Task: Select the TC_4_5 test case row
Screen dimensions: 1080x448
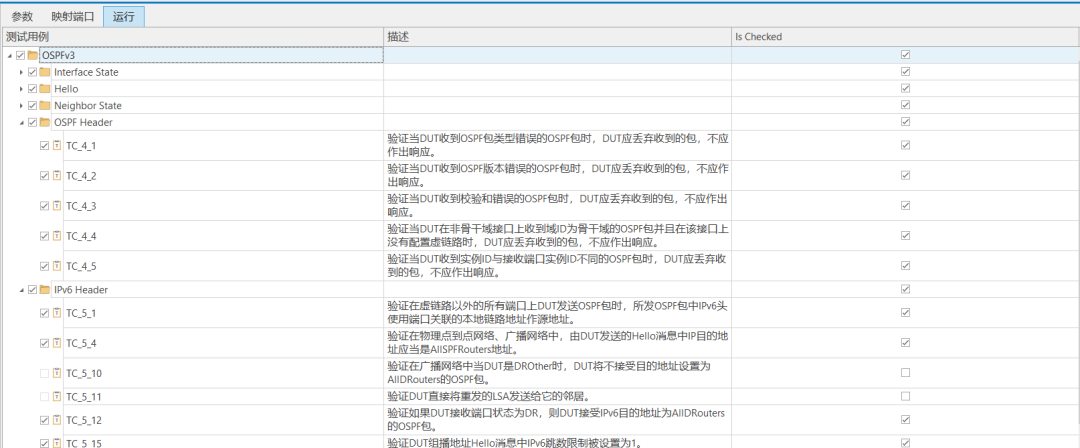Action: pyautogui.click(x=80, y=266)
